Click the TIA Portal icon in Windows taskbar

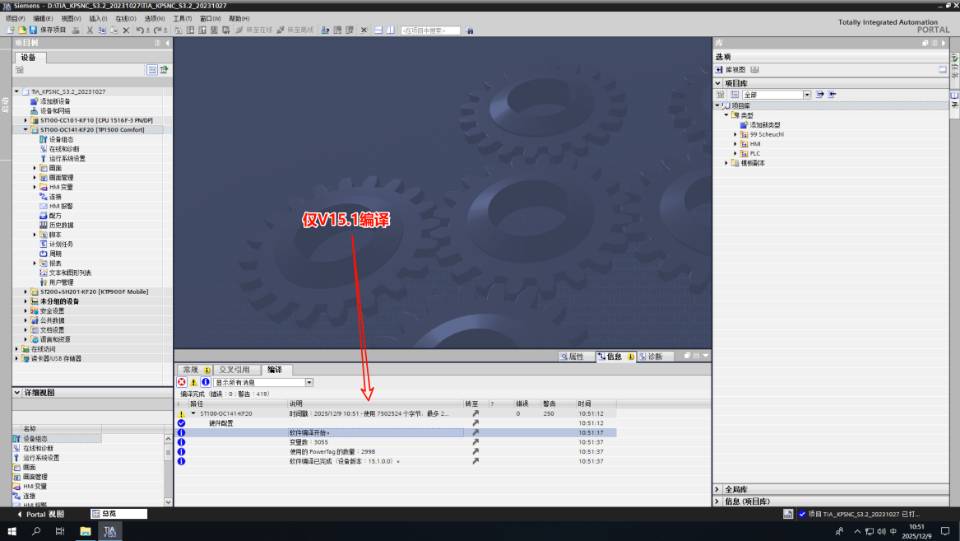tap(110, 531)
